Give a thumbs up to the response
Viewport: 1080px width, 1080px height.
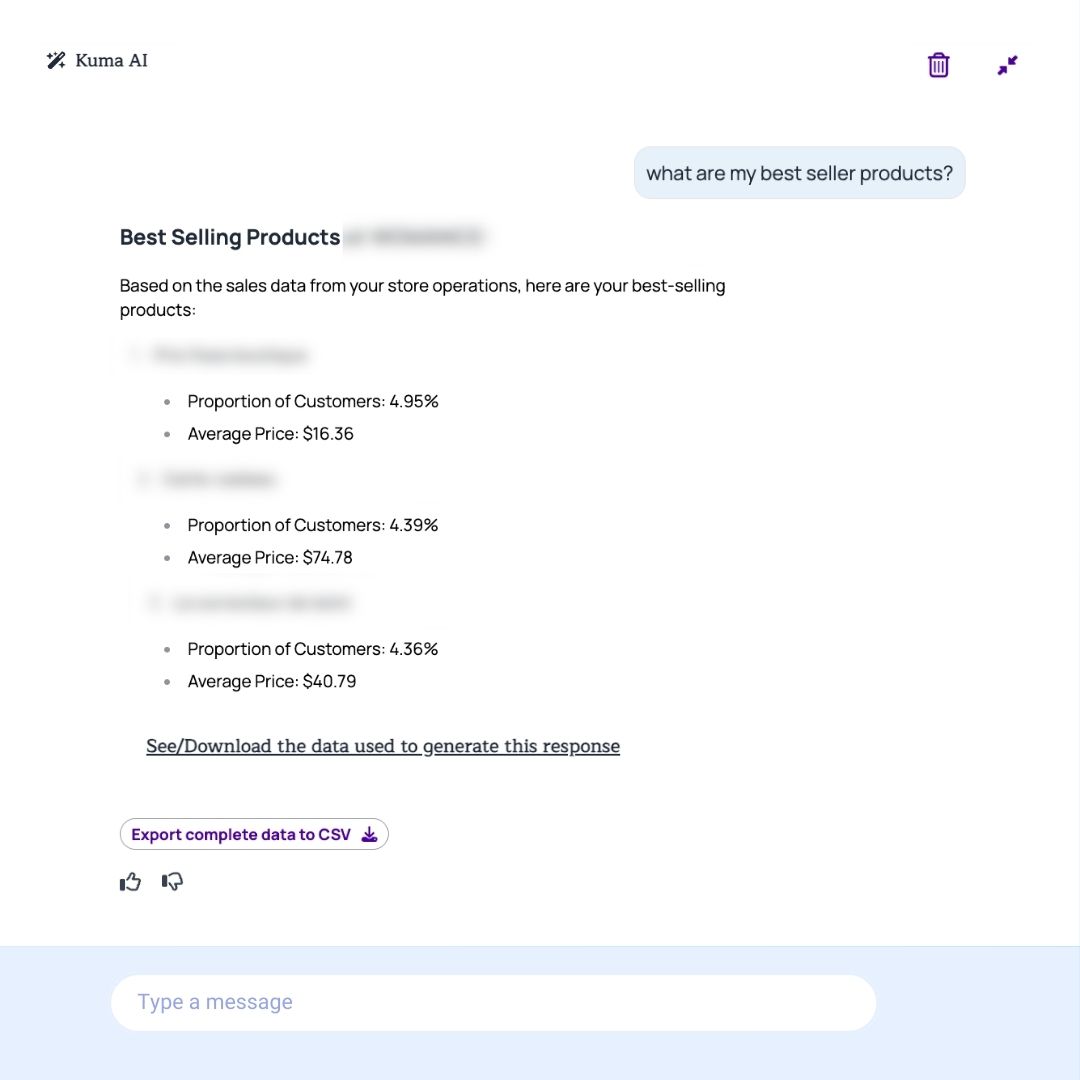coord(130,882)
